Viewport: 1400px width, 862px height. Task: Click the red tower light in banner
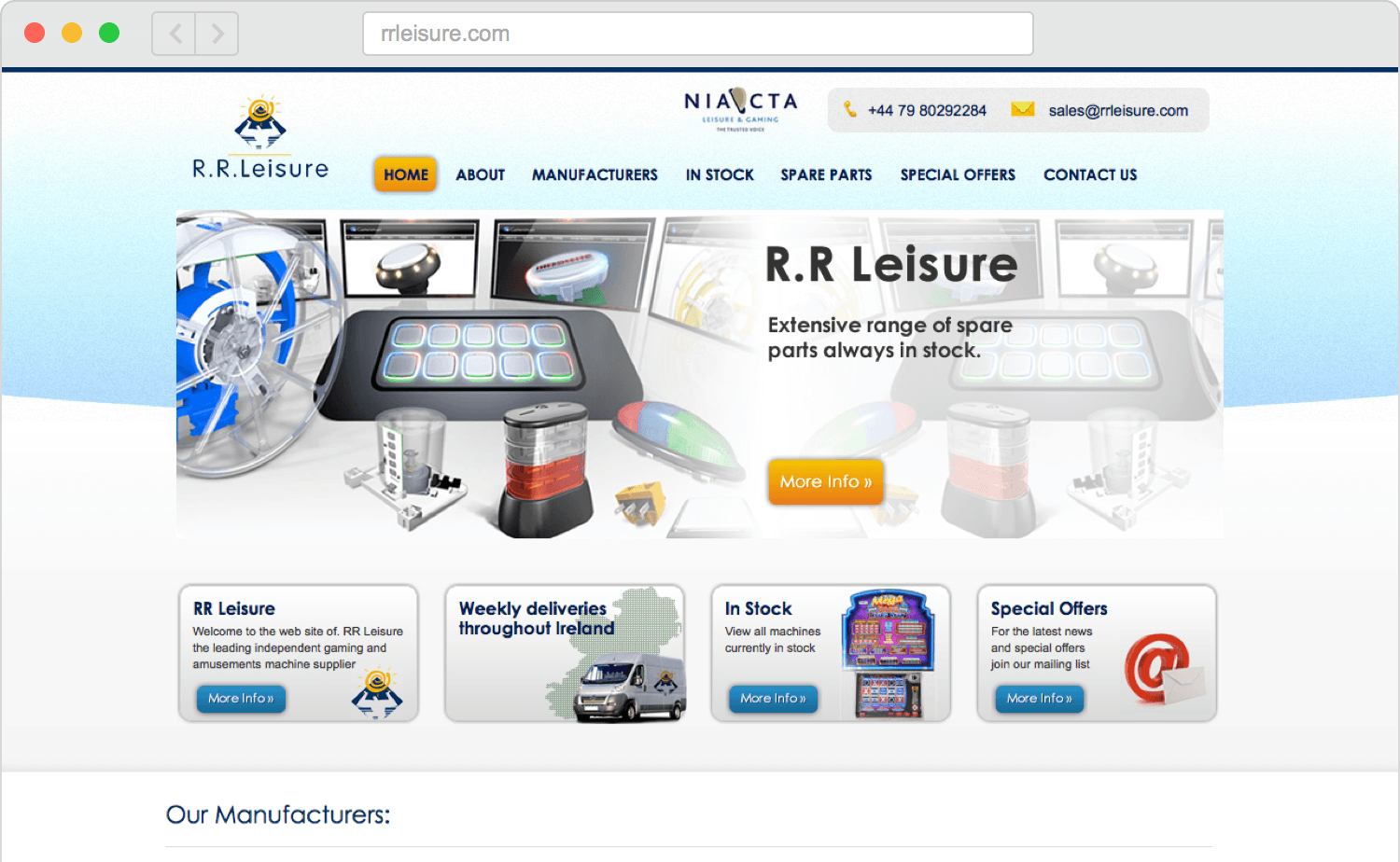(x=545, y=470)
